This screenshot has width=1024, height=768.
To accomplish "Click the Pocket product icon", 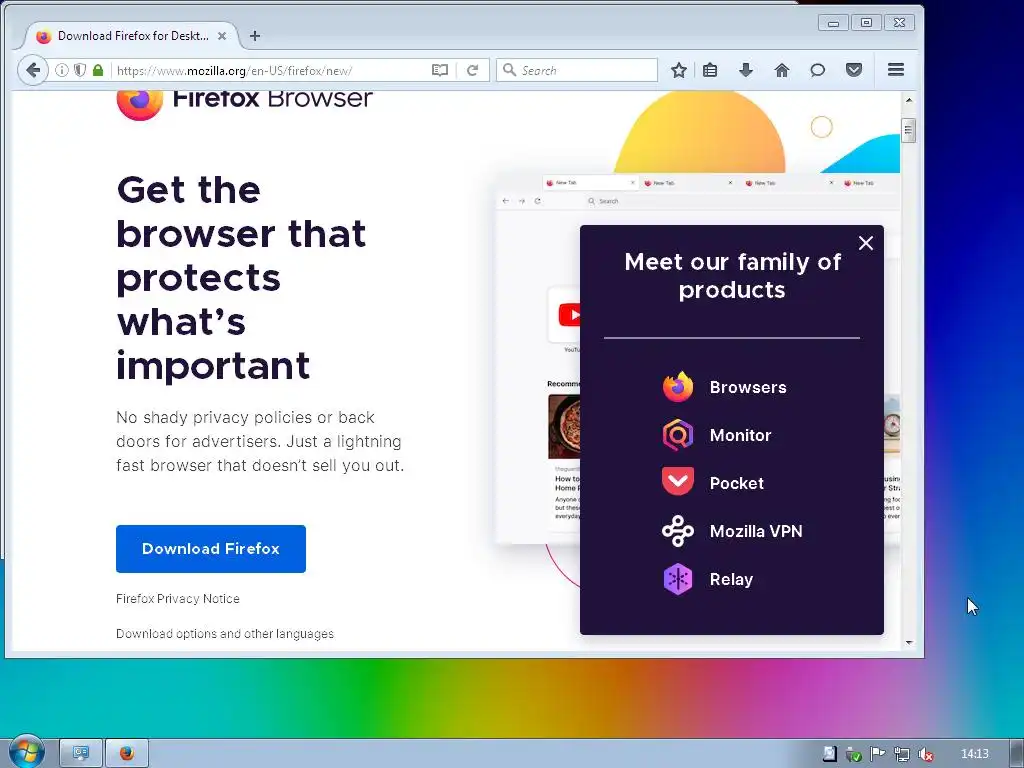I will pyautogui.click(x=678, y=481).
